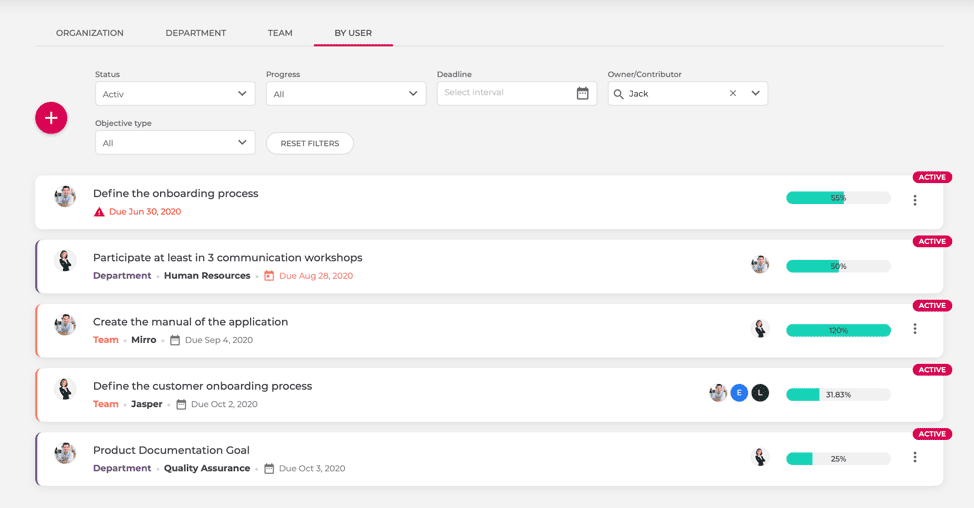The width and height of the screenshot is (974, 508).
Task: Click the 50% progress bar
Action: click(x=838, y=266)
